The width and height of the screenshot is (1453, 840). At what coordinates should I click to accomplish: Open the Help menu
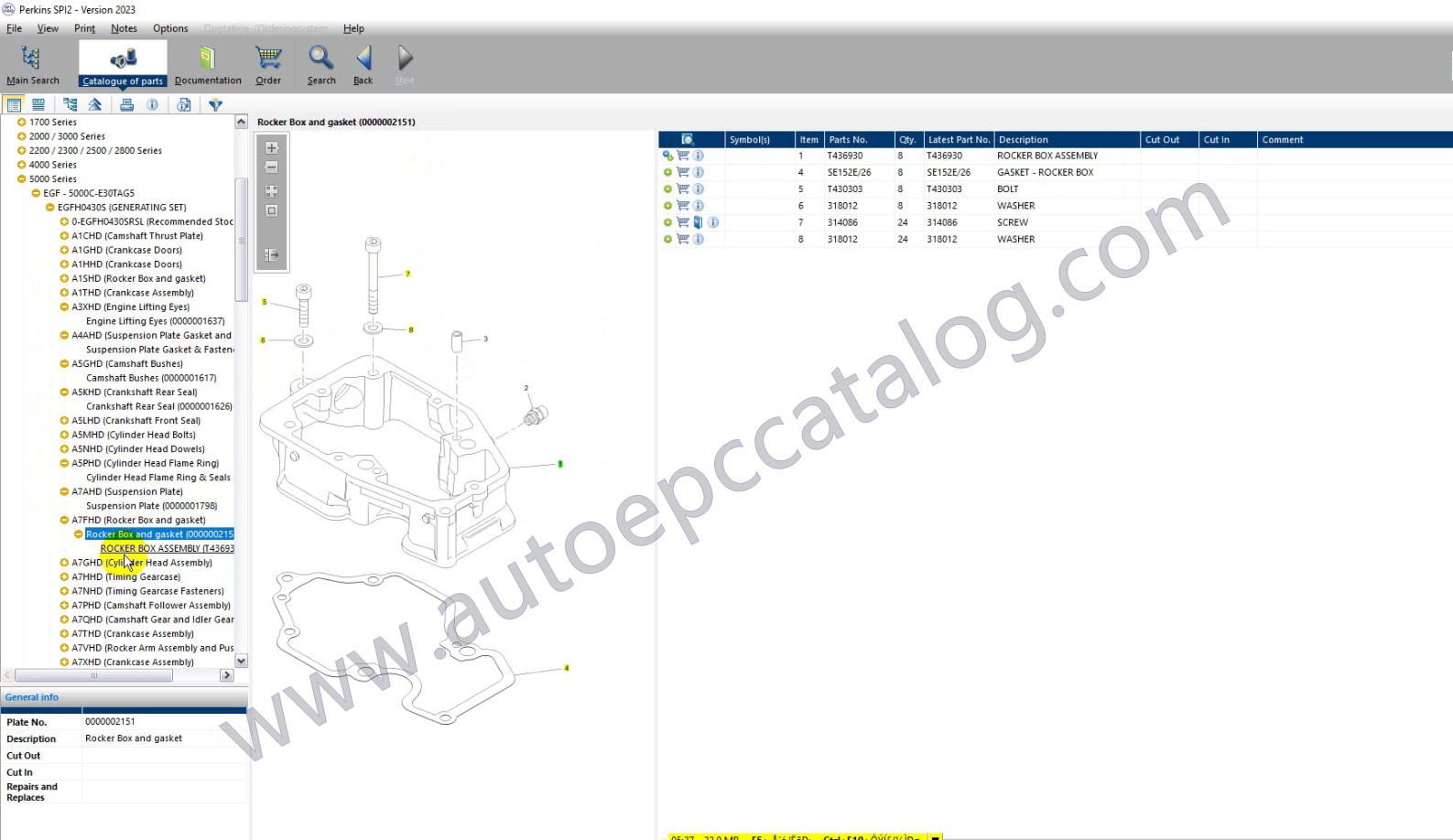(x=353, y=28)
